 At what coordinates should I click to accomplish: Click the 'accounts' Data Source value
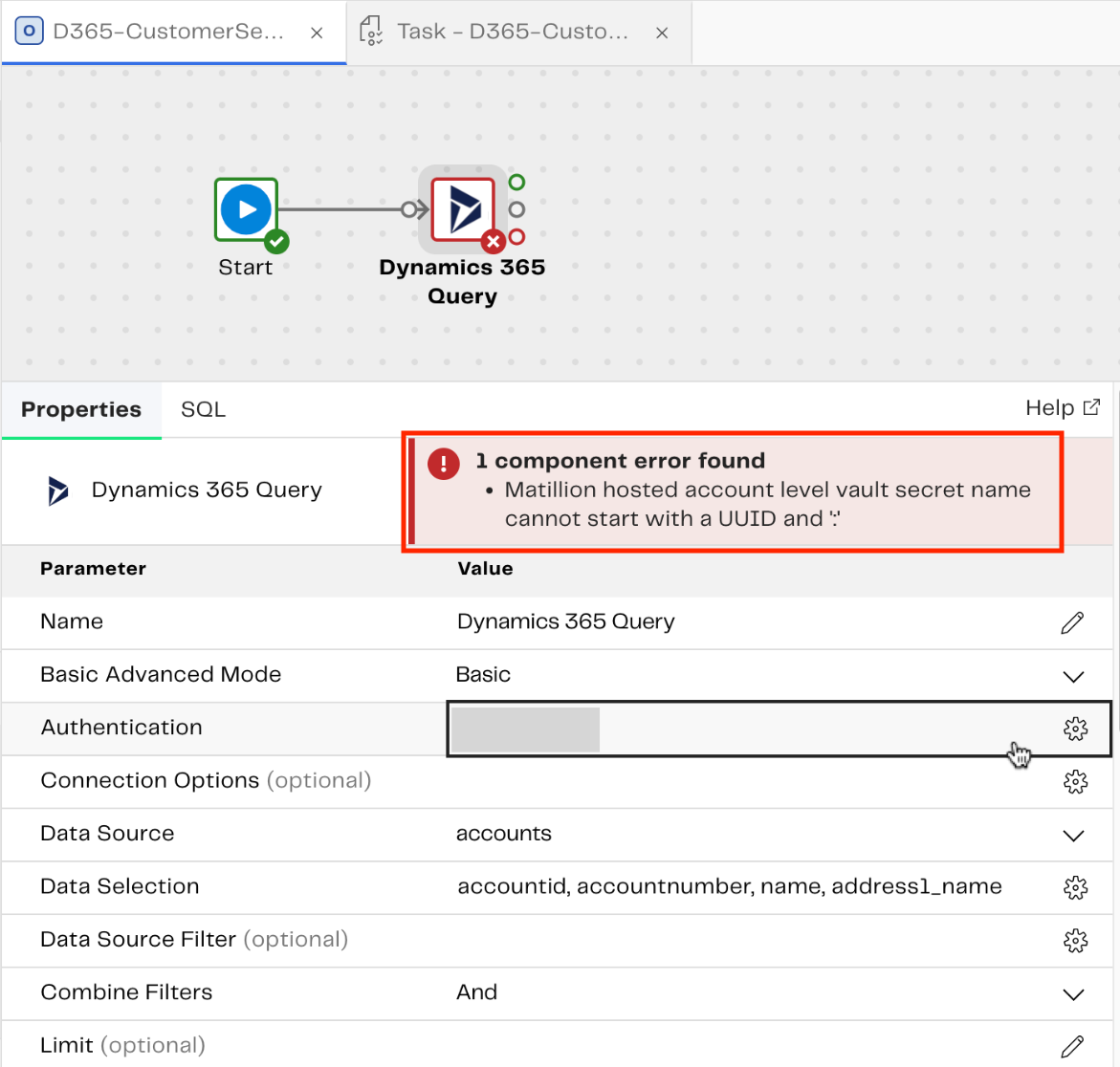pyautogui.click(x=504, y=834)
